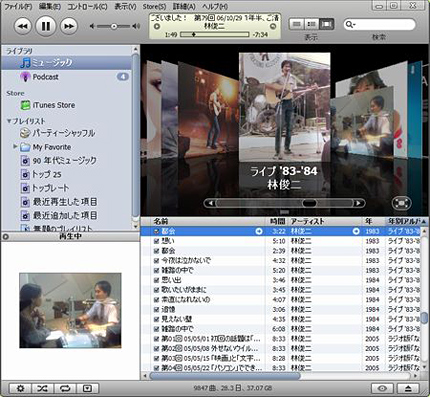Image resolution: width=430 pixels, height=397 pixels.
Task: Sort tracks by the 名前 column header
Action: coord(209,221)
